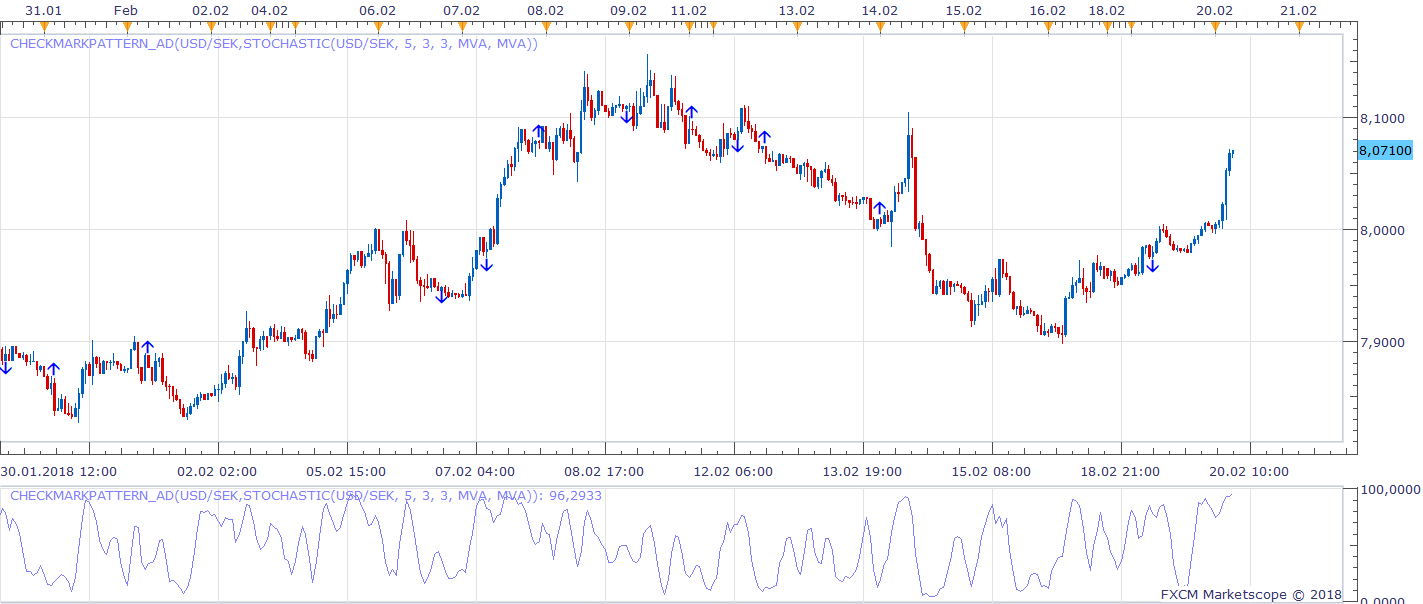Click the 13.02 19:00 time axis label
1423x604 pixels.
[863, 471]
